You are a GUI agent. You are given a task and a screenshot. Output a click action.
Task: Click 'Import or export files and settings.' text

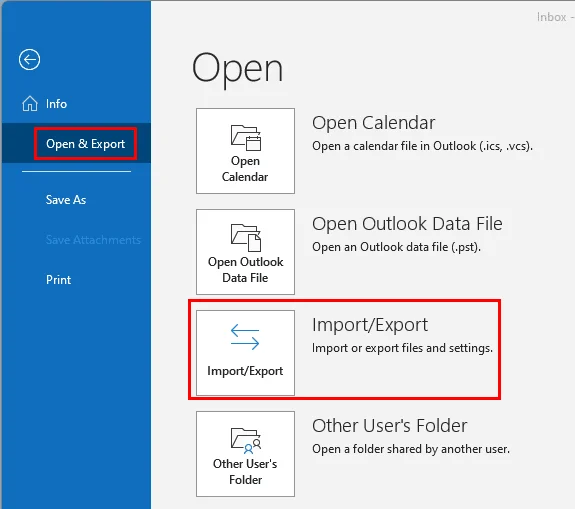[x=402, y=348]
